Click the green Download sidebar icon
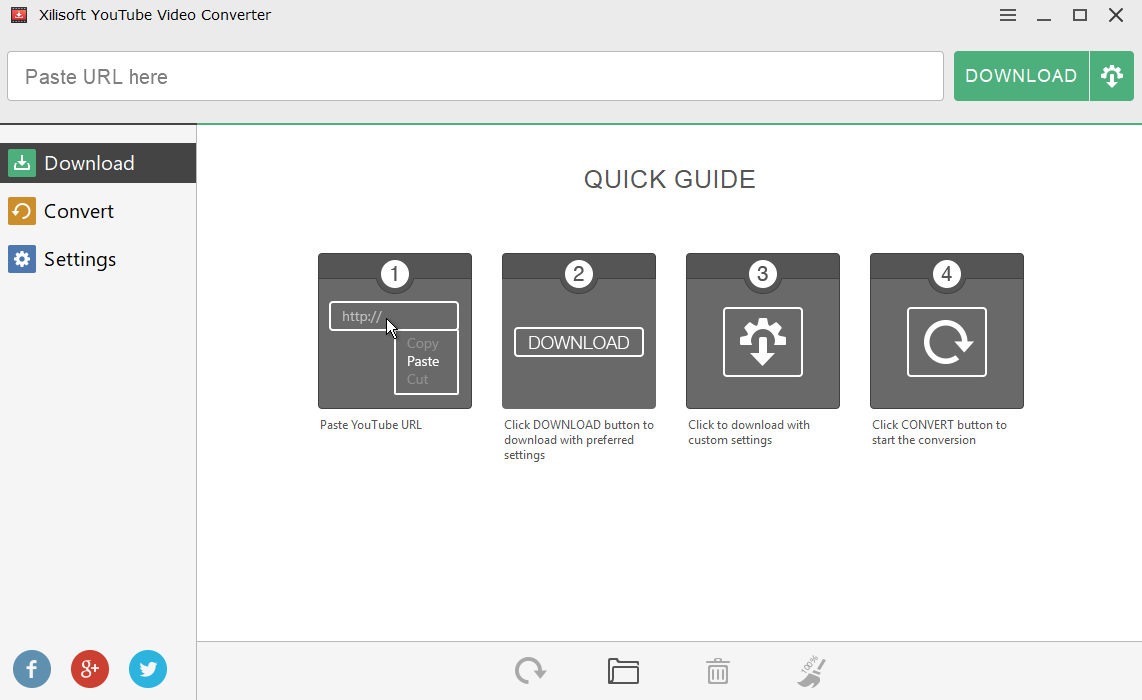1142x700 pixels. pos(22,163)
